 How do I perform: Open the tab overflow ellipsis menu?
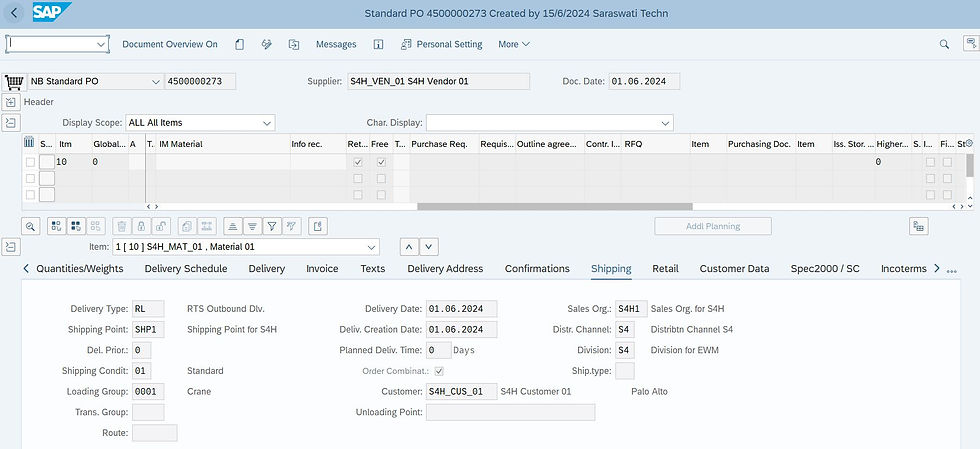pos(952,271)
